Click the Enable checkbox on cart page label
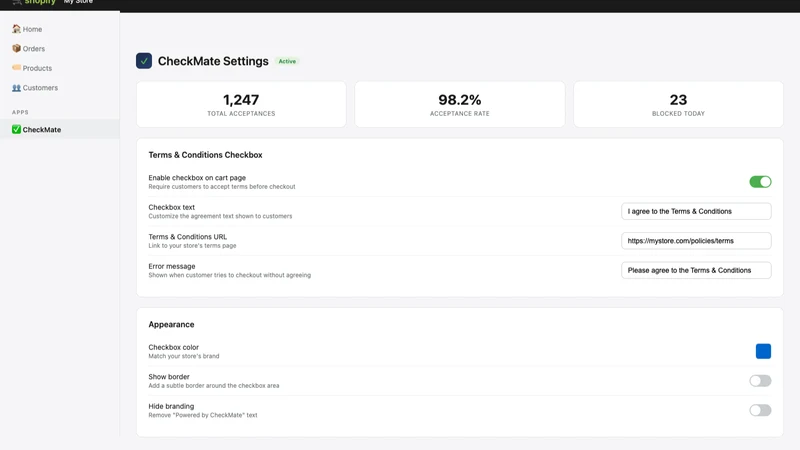 197,178
